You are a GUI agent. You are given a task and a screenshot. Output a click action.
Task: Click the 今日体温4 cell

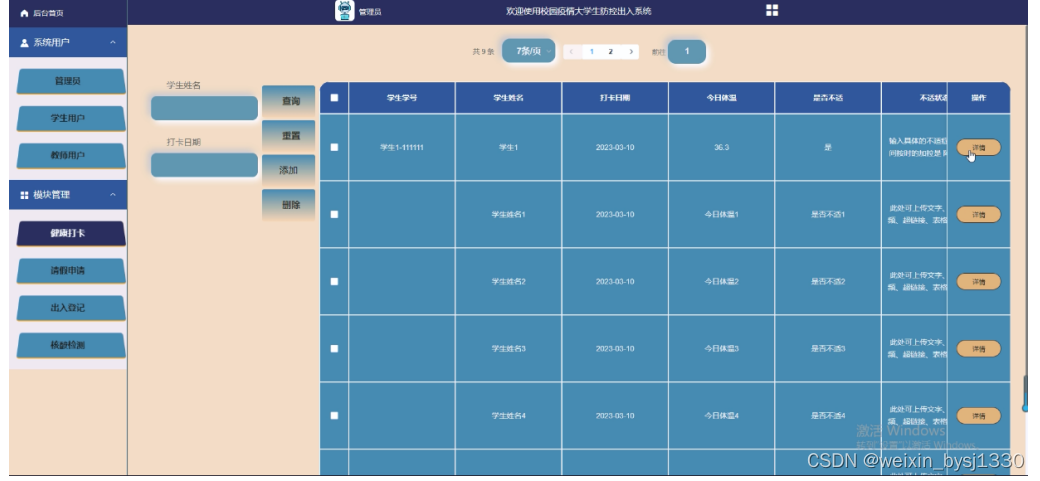tap(721, 415)
